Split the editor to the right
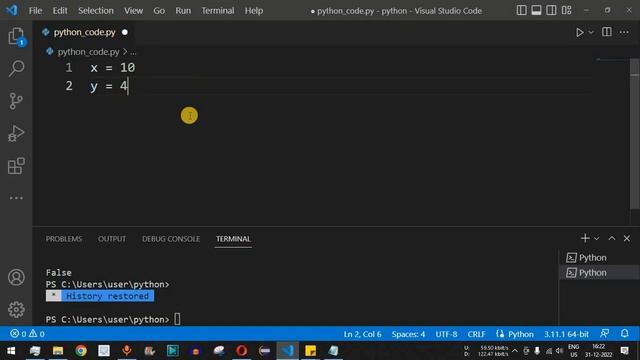The width and height of the screenshot is (640, 360). [x=607, y=32]
